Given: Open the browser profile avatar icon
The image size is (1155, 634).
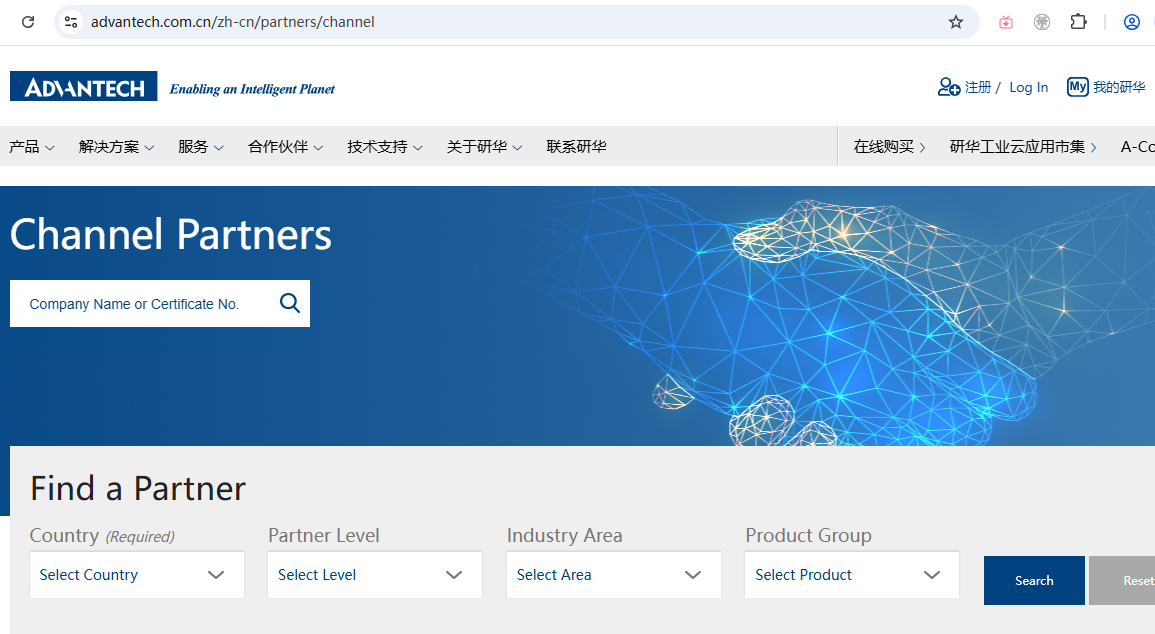Looking at the screenshot, I should (x=1131, y=22).
